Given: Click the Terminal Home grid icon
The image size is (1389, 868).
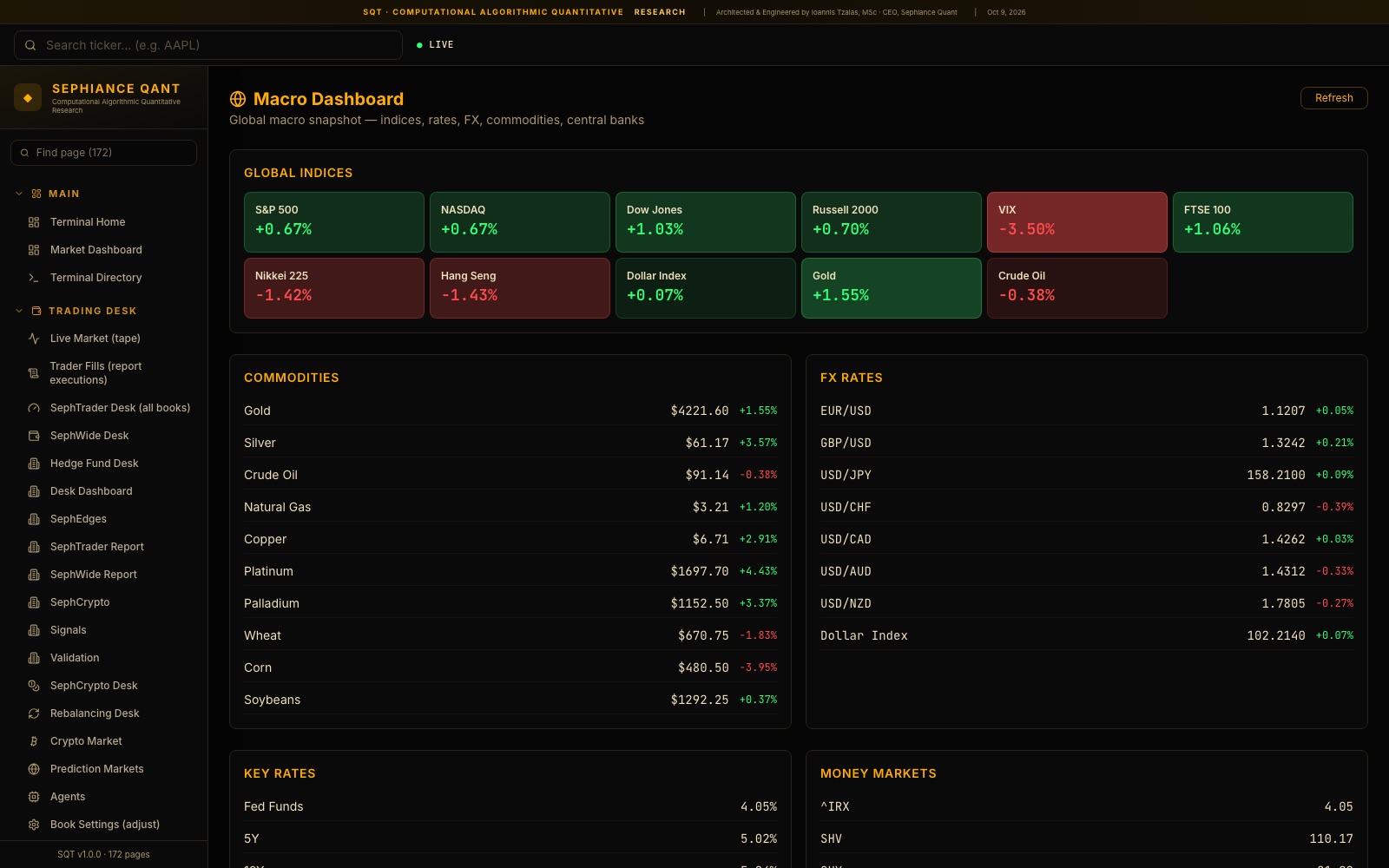Looking at the screenshot, I should [x=34, y=222].
